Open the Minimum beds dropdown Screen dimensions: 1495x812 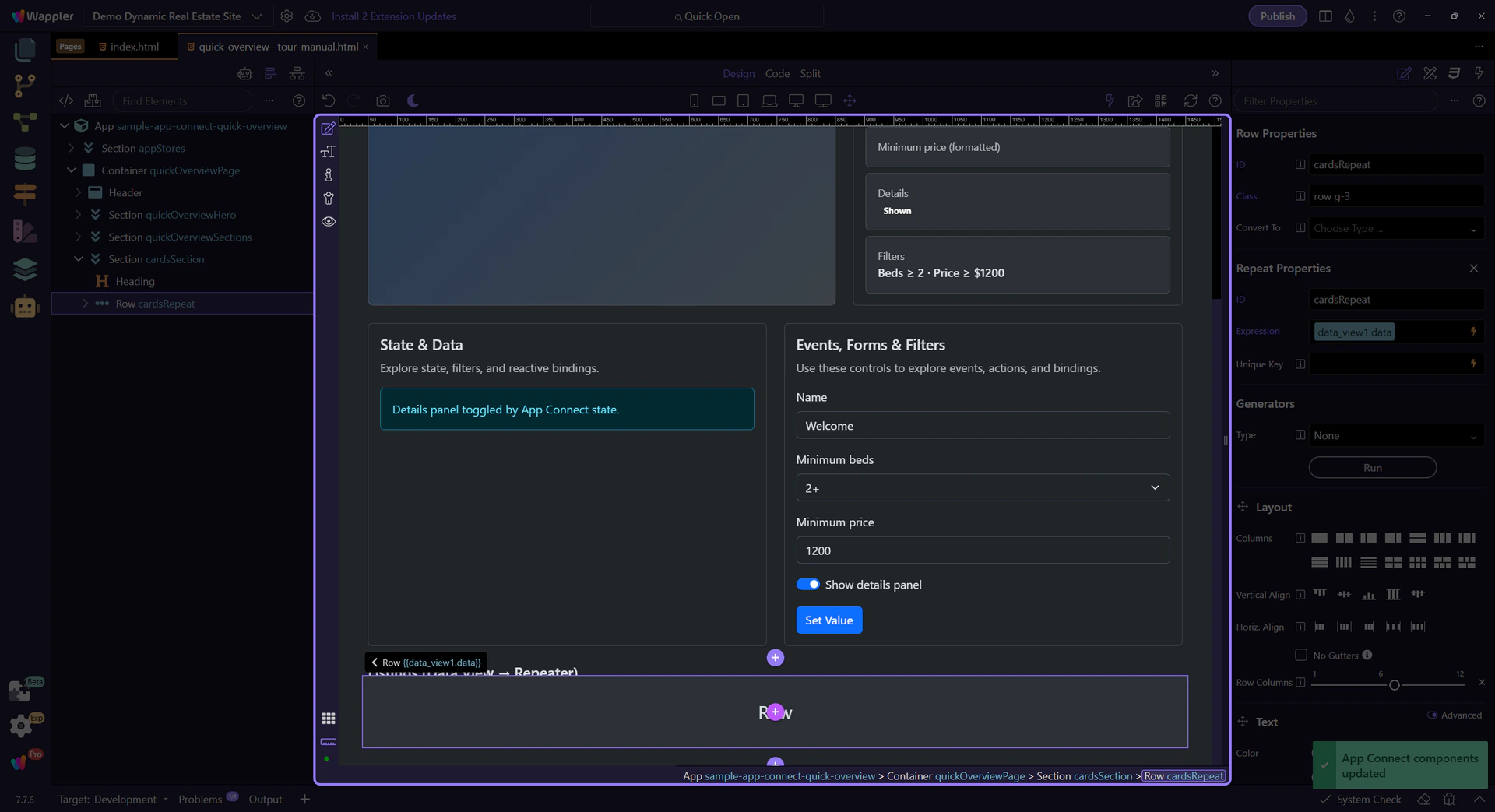point(982,488)
